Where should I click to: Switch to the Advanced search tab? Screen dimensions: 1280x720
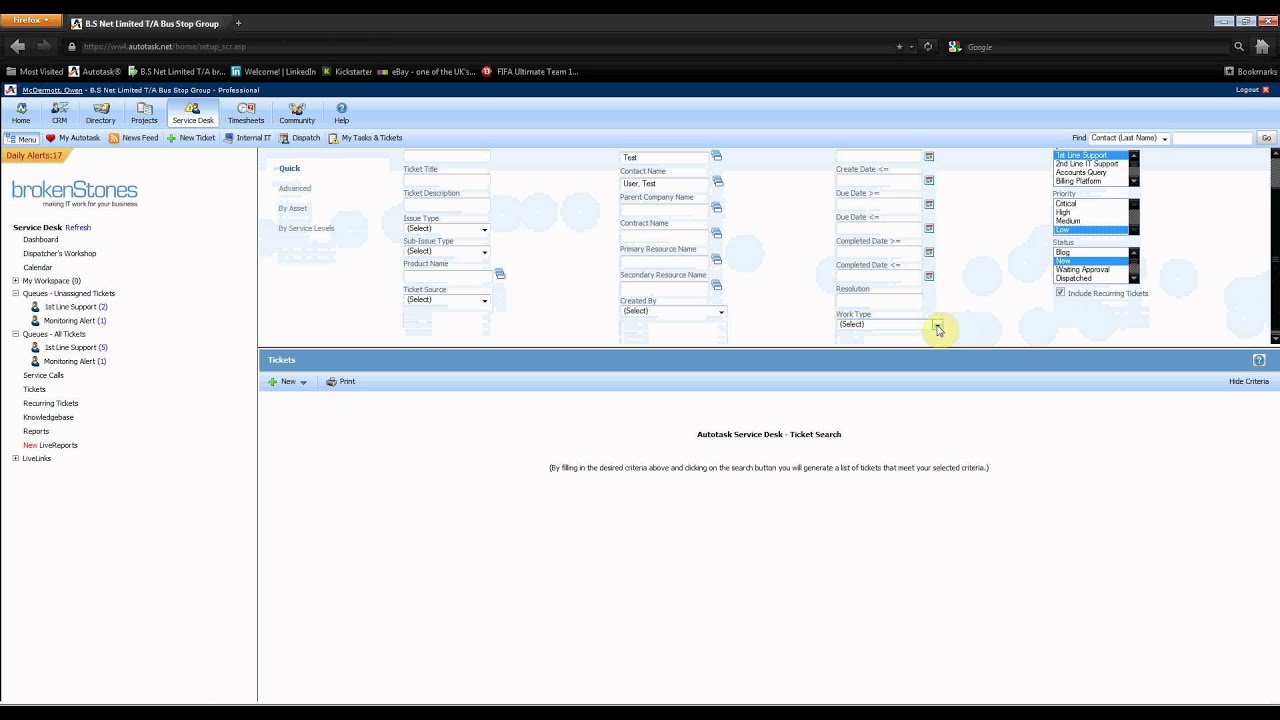tap(295, 189)
